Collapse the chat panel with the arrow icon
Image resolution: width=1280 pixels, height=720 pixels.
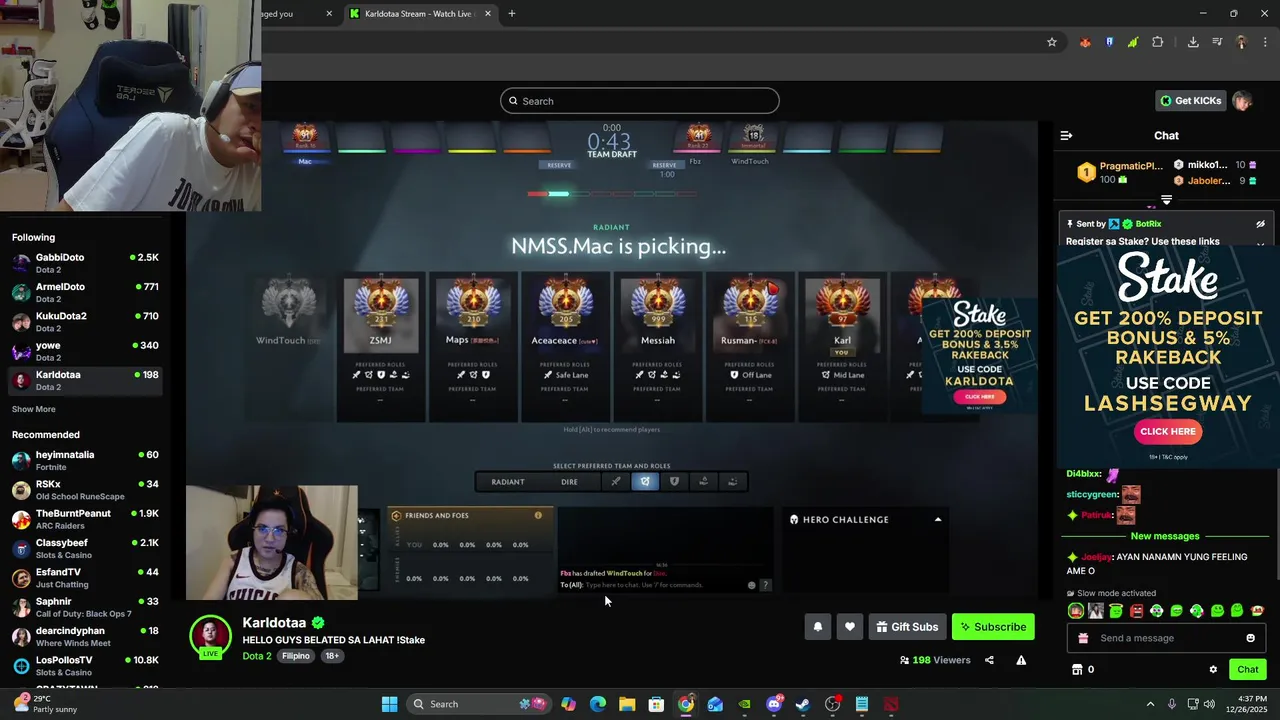pyautogui.click(x=1066, y=135)
